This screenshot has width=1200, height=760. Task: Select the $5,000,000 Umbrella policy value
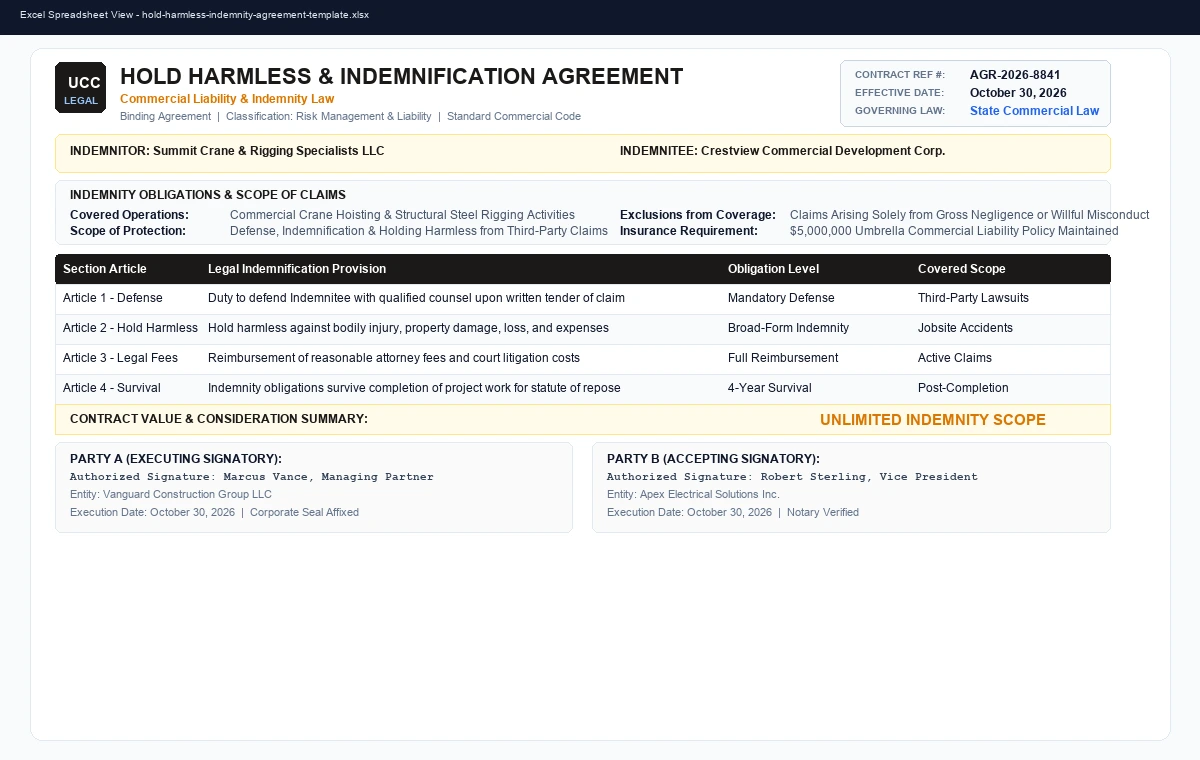954,231
